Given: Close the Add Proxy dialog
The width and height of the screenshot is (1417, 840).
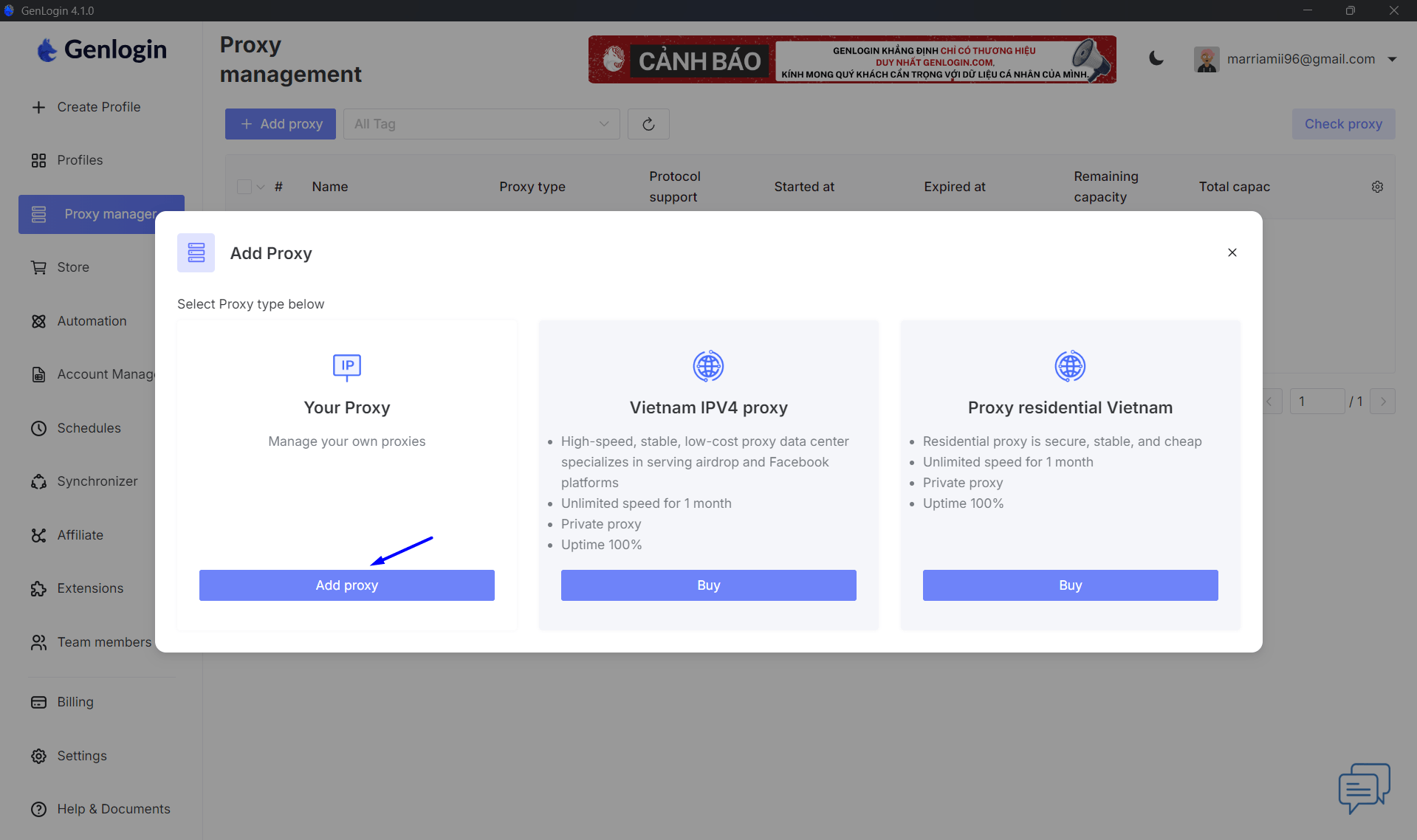Looking at the screenshot, I should (x=1232, y=252).
